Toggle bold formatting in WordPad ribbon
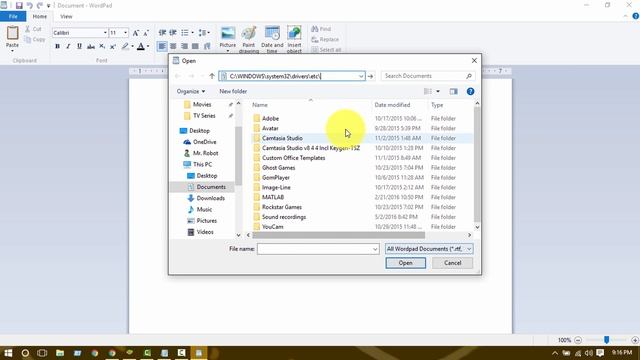640x360 pixels. [x=58, y=47]
